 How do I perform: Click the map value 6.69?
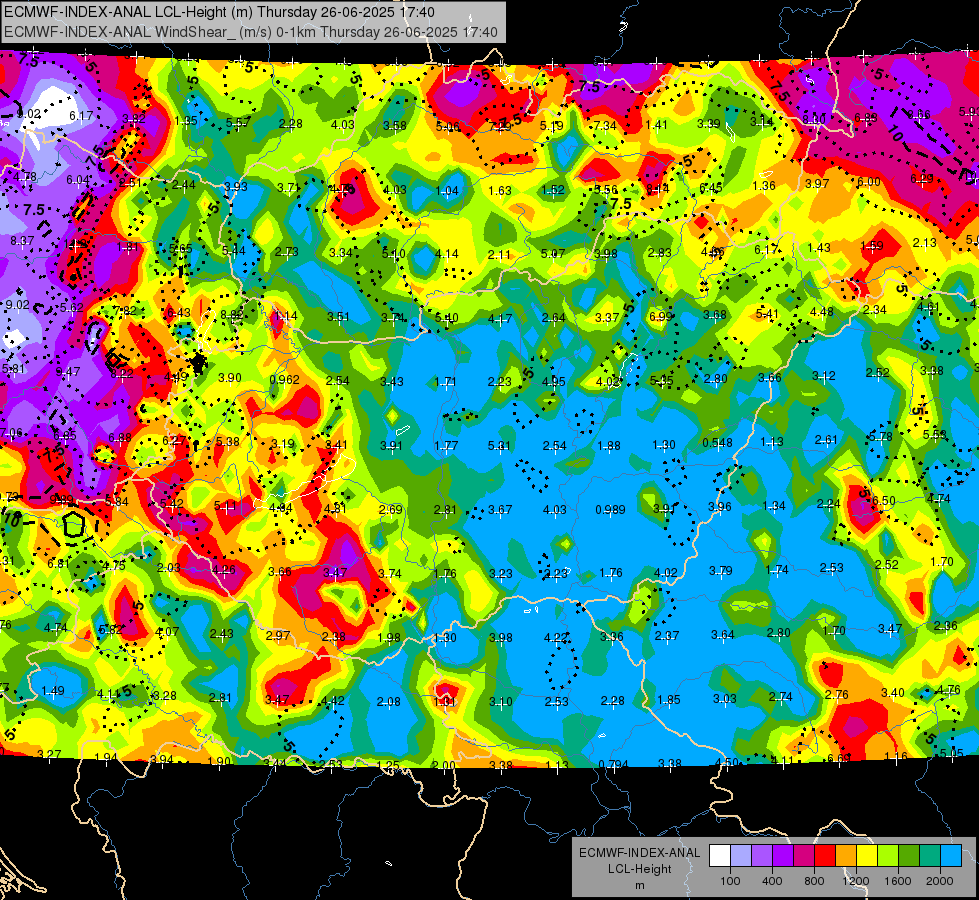tap(838, 758)
